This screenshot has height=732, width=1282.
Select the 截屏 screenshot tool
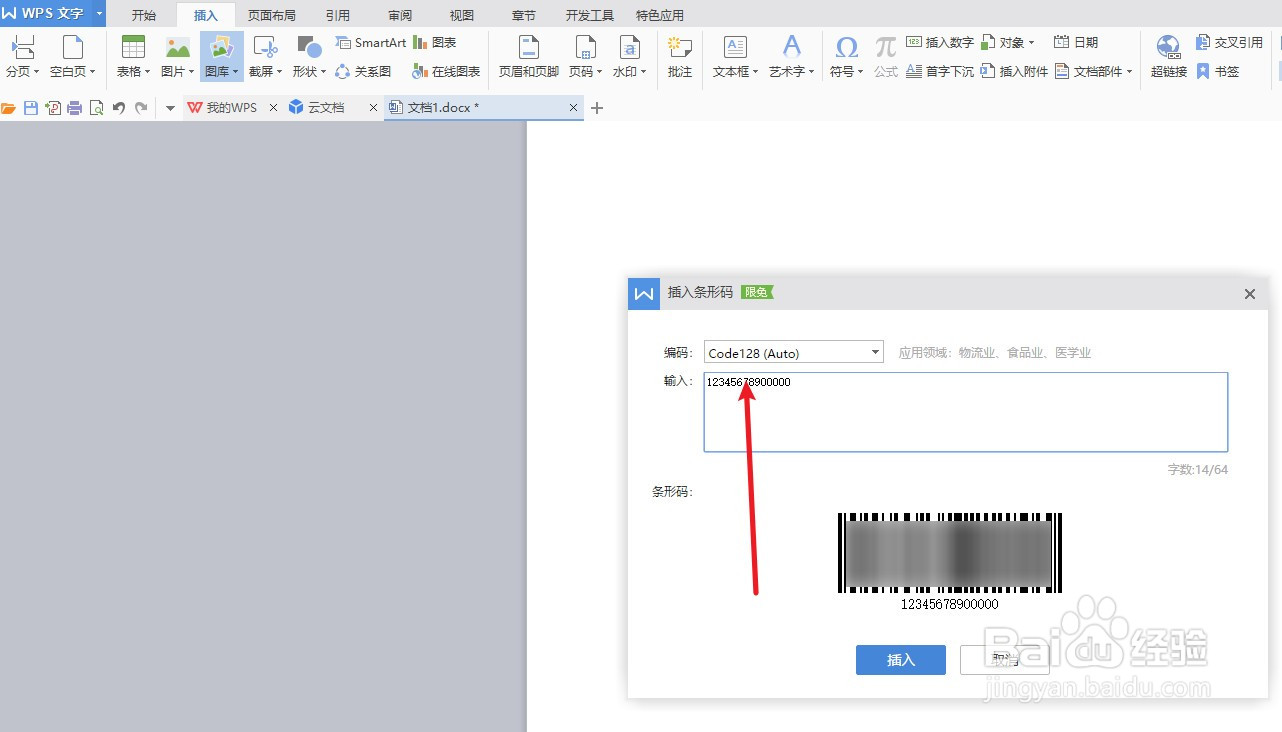coord(265,57)
